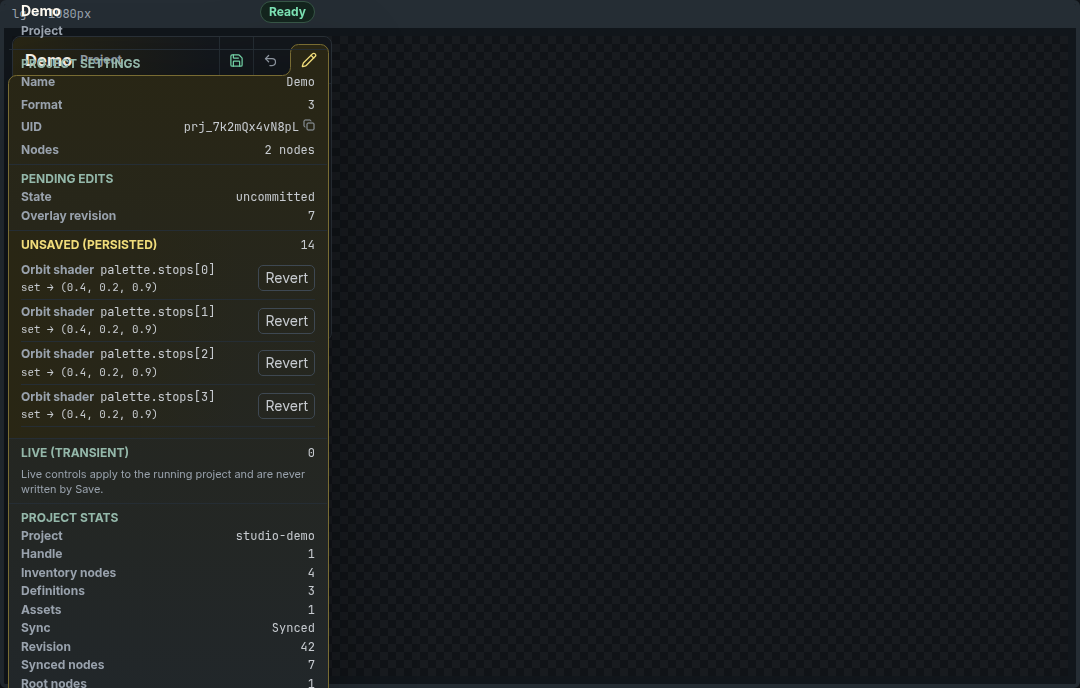Click the 'uncommitted' state value
The width and height of the screenshot is (1080, 688).
pos(275,197)
